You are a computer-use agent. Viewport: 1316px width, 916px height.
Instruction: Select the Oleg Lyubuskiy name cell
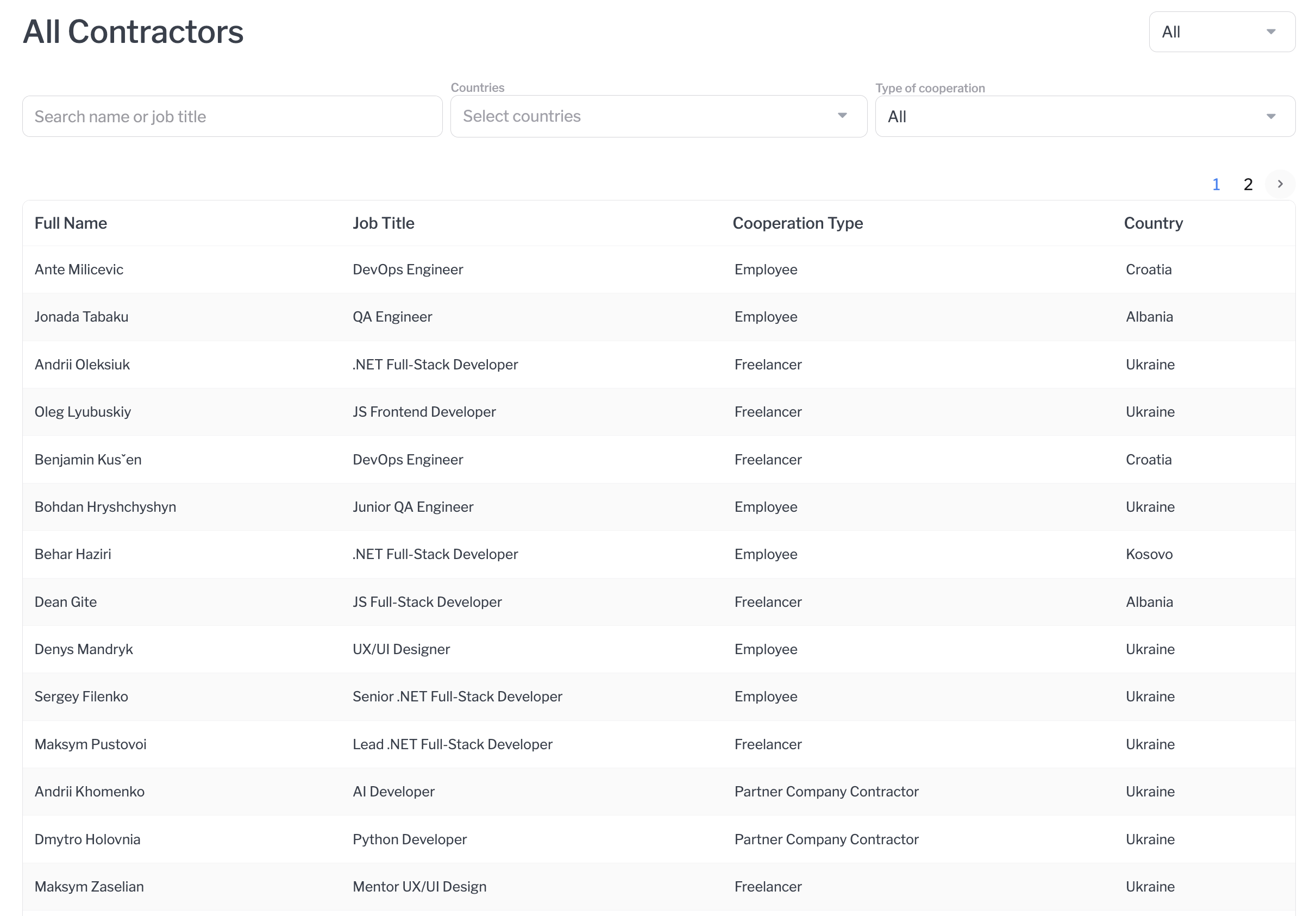pos(83,412)
